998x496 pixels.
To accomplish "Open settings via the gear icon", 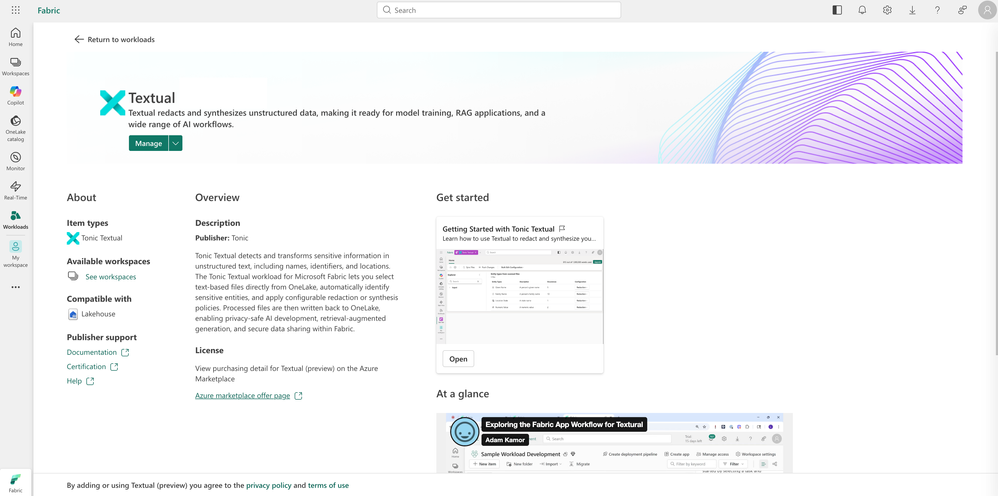I will (887, 10).
